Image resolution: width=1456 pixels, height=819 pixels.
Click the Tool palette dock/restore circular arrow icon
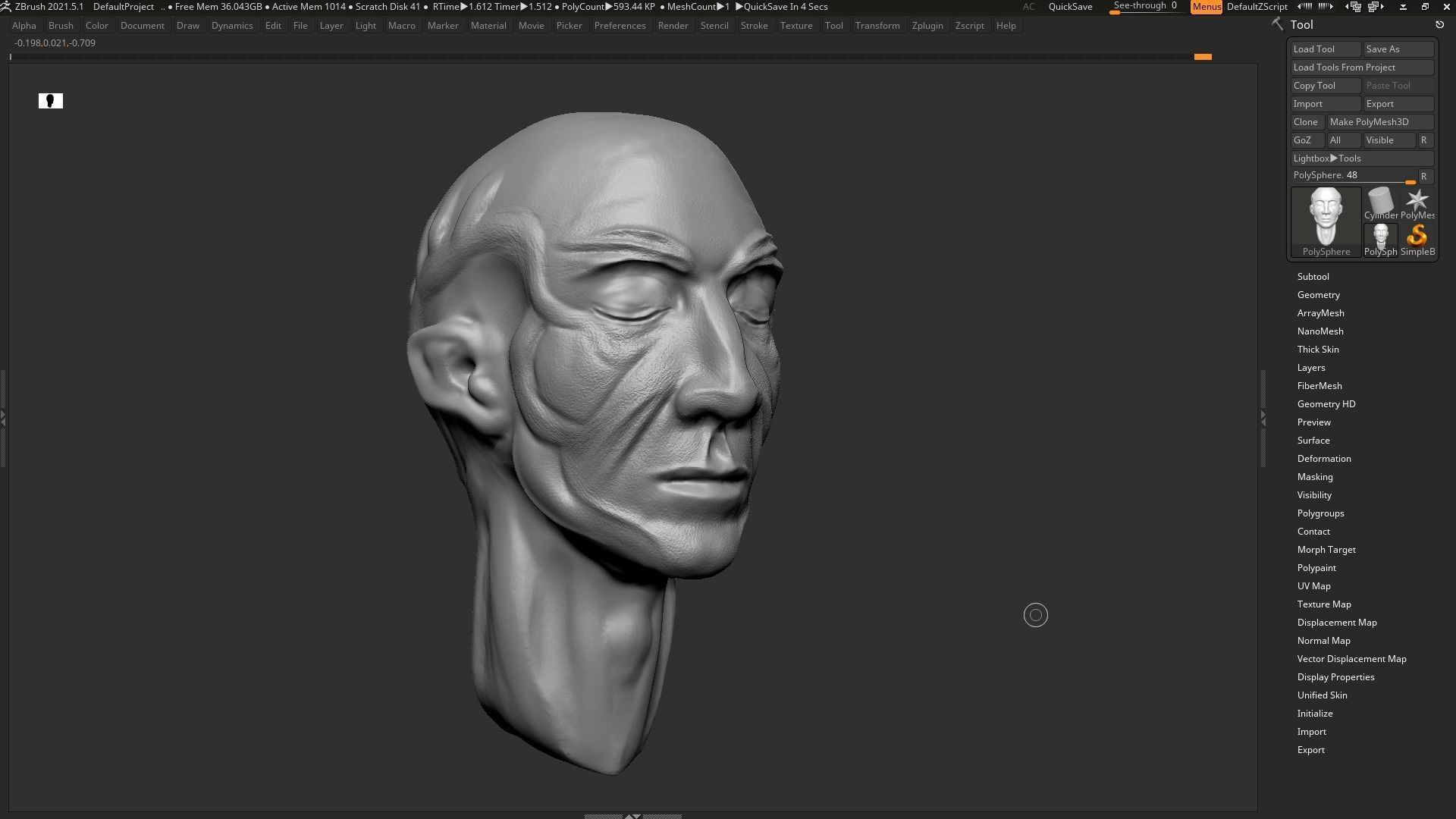(1439, 25)
